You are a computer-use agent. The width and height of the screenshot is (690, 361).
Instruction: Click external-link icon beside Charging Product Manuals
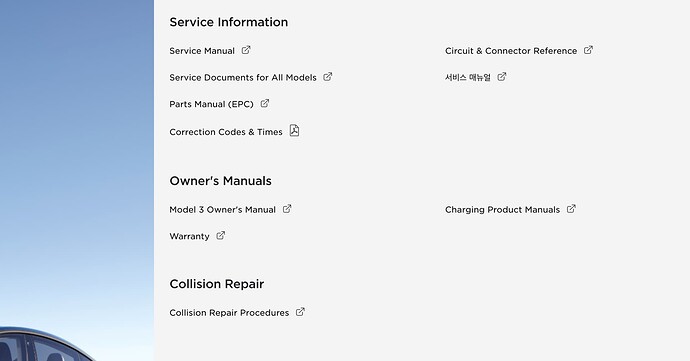coord(571,209)
